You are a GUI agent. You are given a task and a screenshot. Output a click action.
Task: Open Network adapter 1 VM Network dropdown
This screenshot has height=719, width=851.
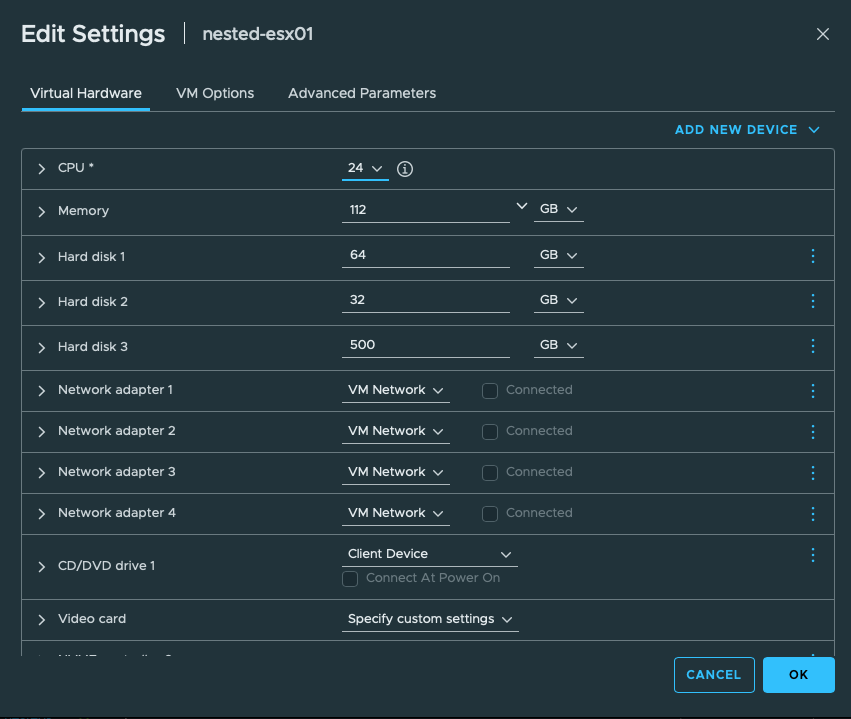396,390
